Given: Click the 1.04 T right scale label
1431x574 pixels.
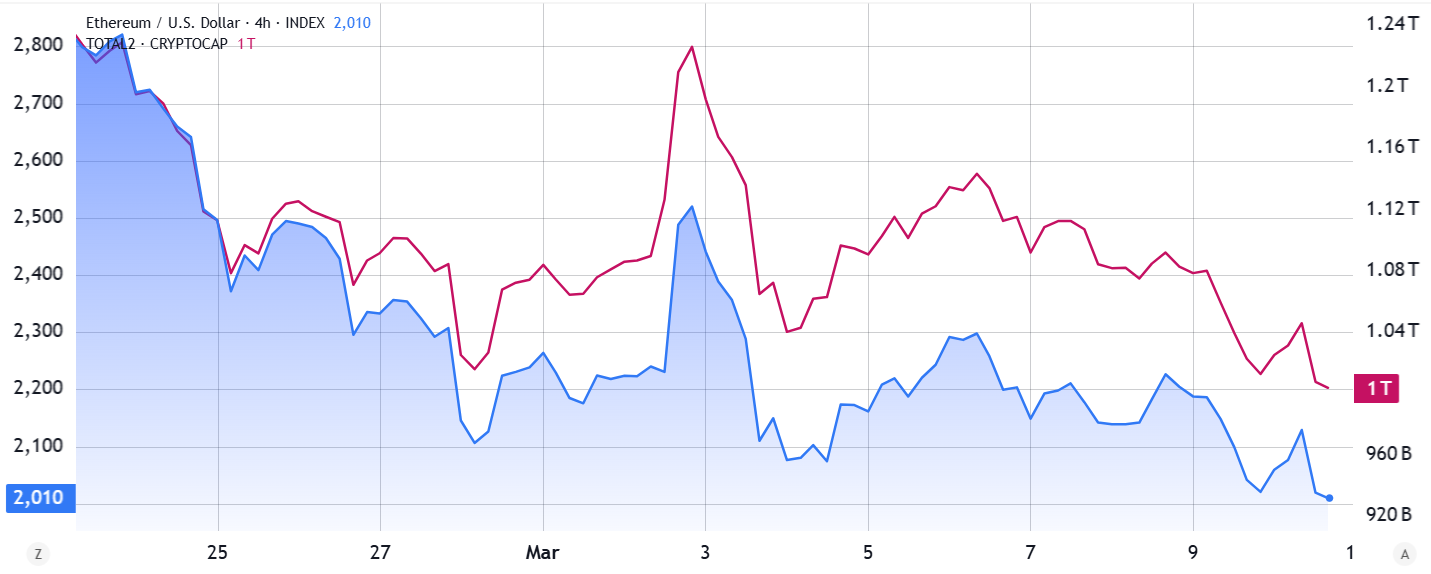Looking at the screenshot, I should (1393, 331).
